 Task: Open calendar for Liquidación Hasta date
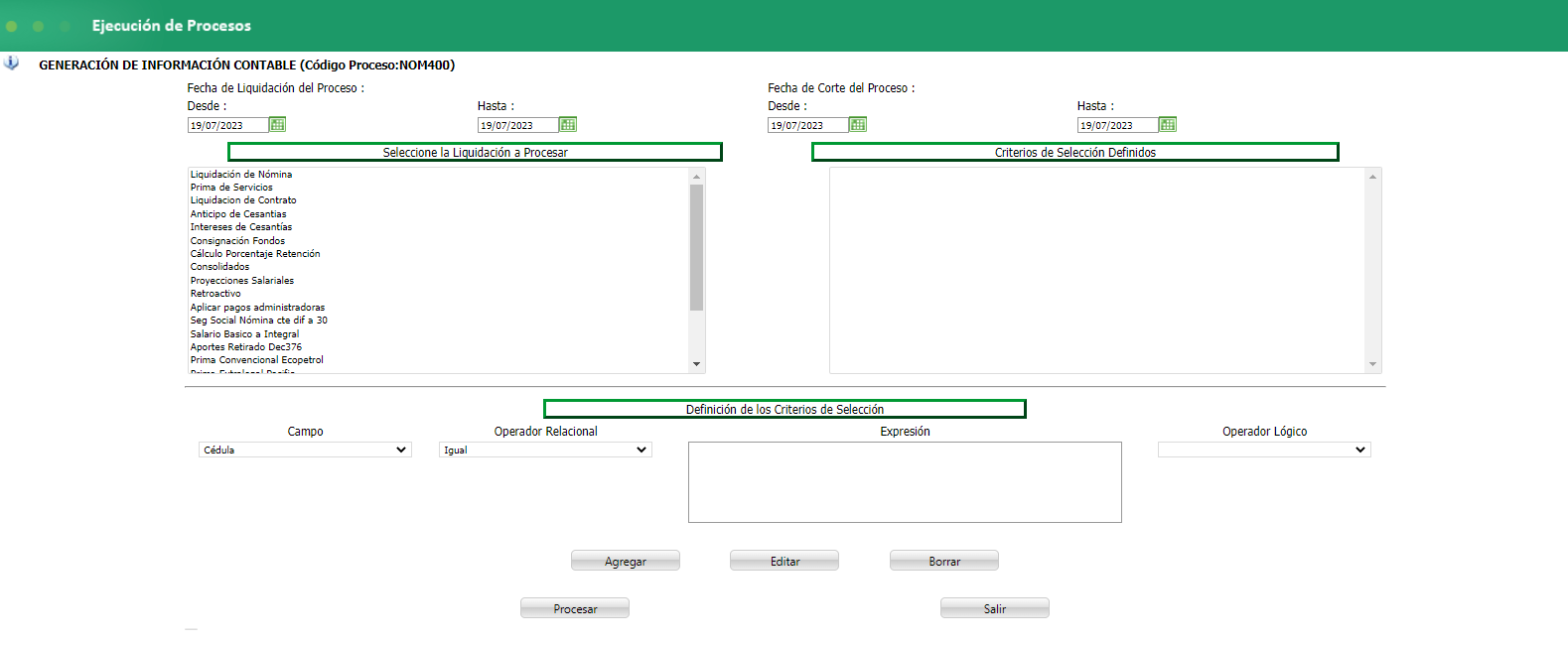568,125
